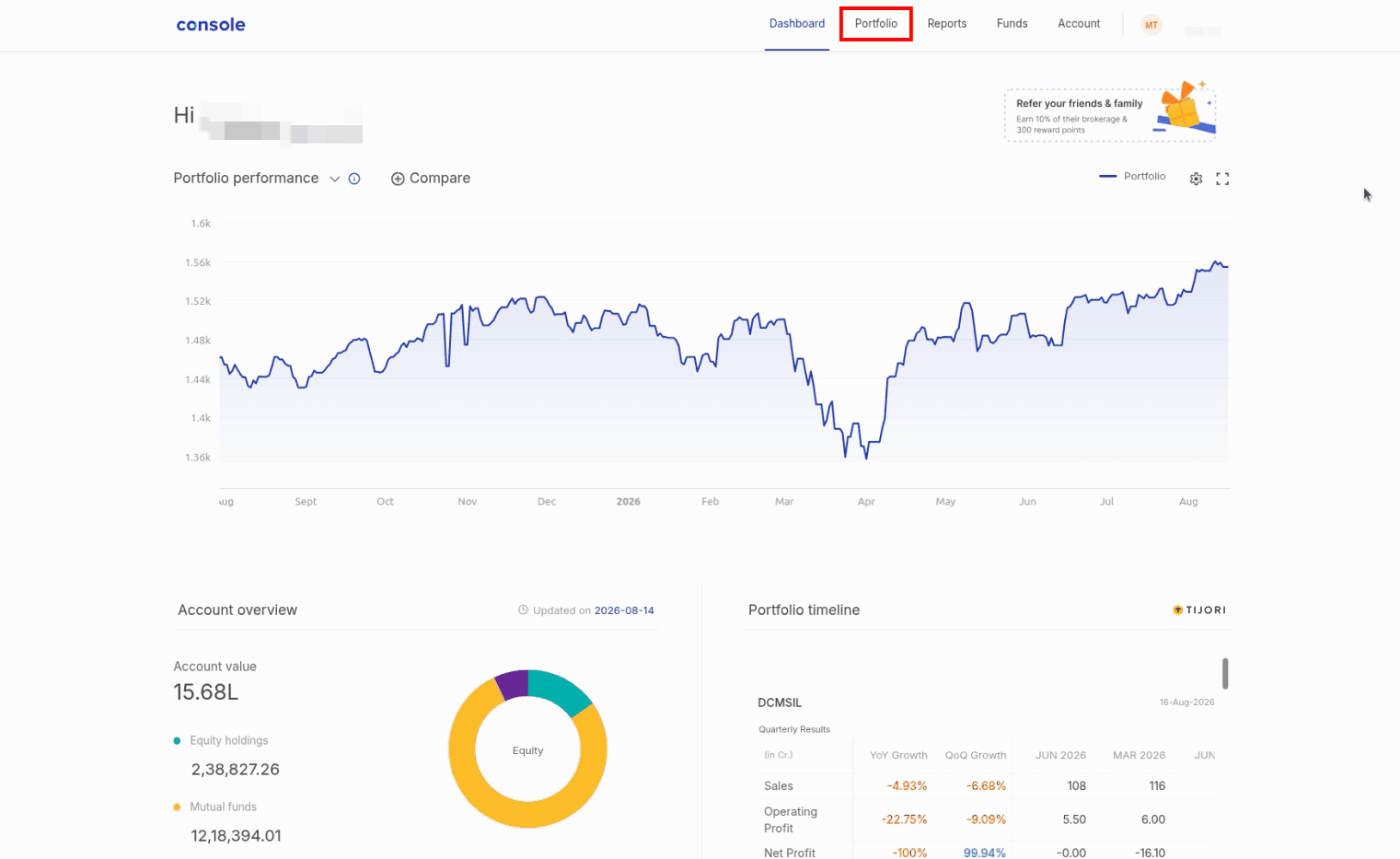Go to the Reports tab
Image resolution: width=1400 pixels, height=859 pixels.
(x=947, y=24)
